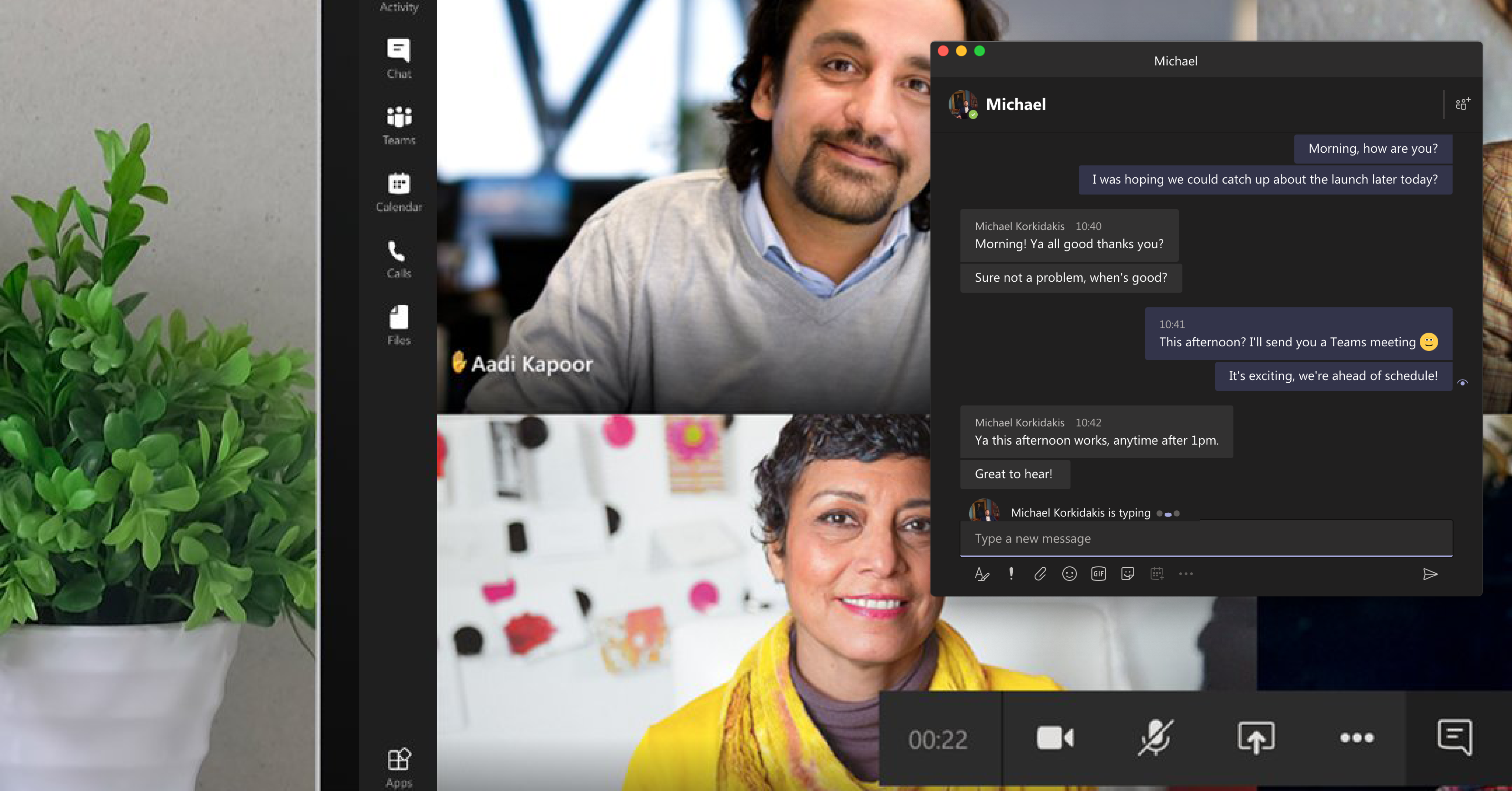Minimize the Michael chat window with yellow button
The image size is (1512, 791).
pyautogui.click(x=961, y=51)
